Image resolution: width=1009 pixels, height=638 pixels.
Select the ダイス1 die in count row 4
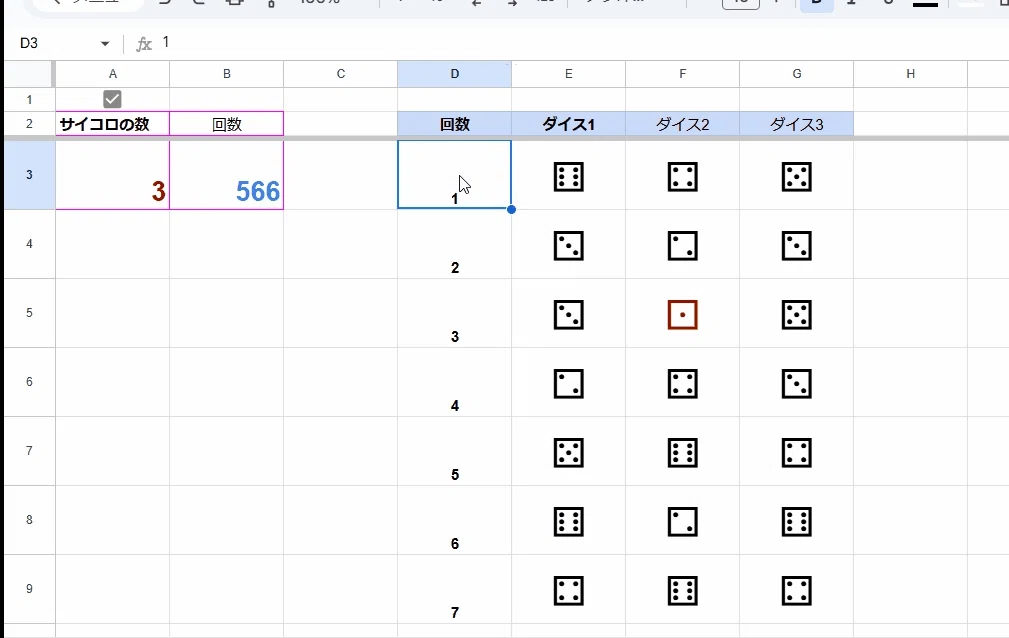[569, 384]
